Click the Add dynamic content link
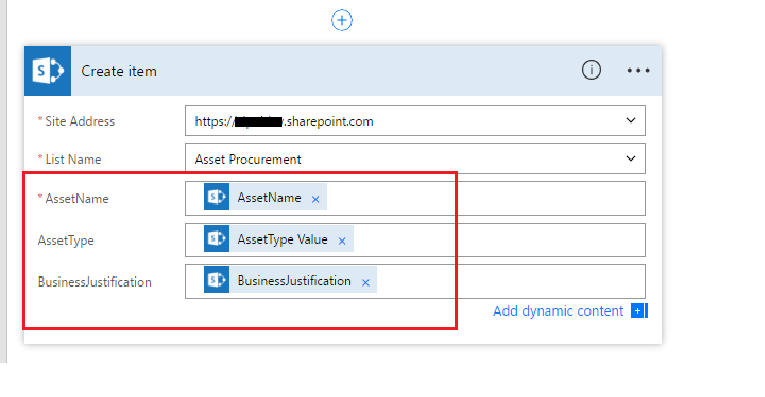765x397 pixels. pyautogui.click(x=558, y=311)
